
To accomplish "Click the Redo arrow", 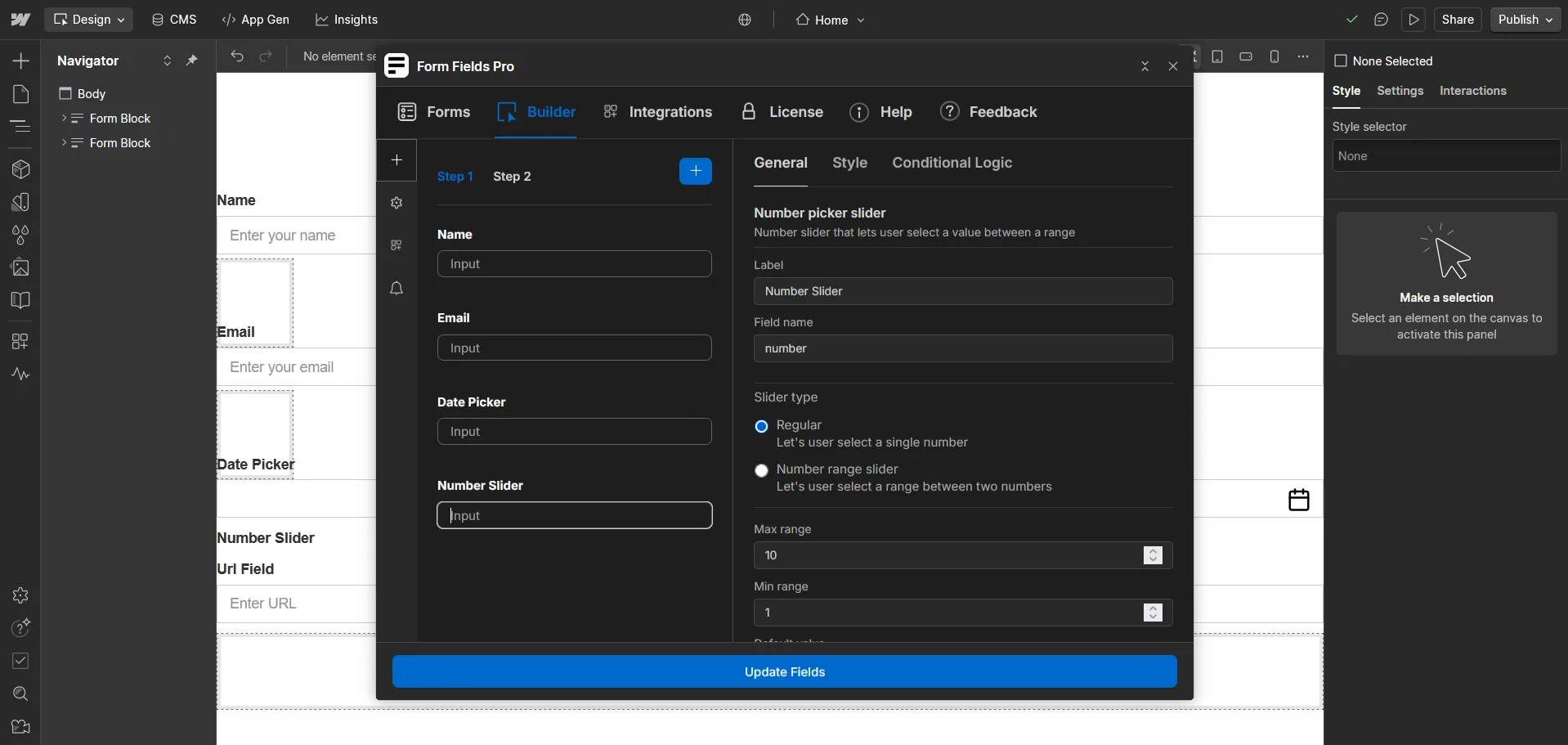I will click(266, 56).
